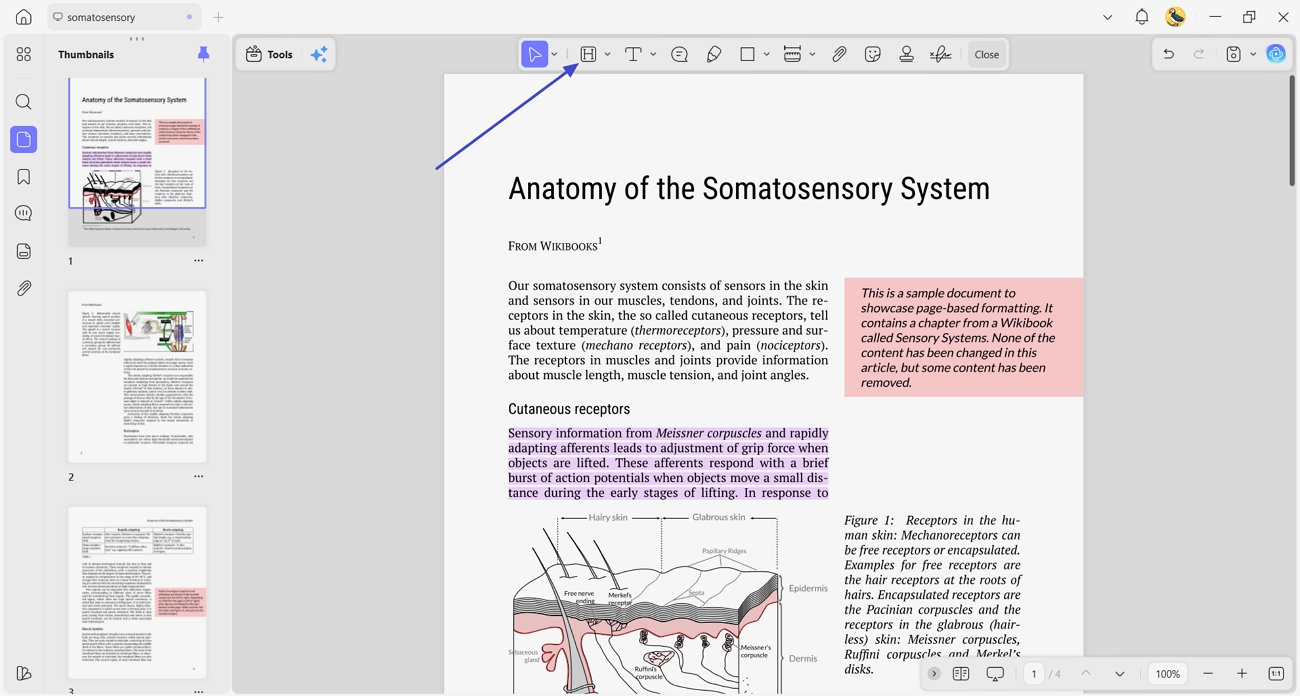
Task: Select page 3 thumbnail
Action: click(137, 593)
